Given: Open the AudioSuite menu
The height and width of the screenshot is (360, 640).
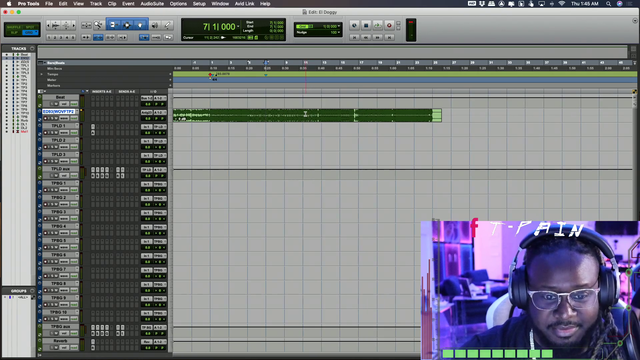Looking at the screenshot, I should pos(152,4).
